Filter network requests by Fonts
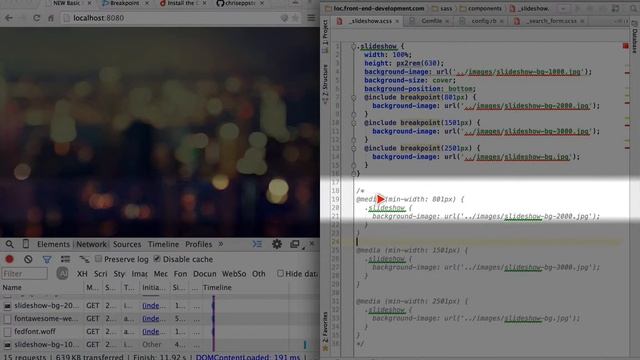 pyautogui.click(x=180, y=273)
